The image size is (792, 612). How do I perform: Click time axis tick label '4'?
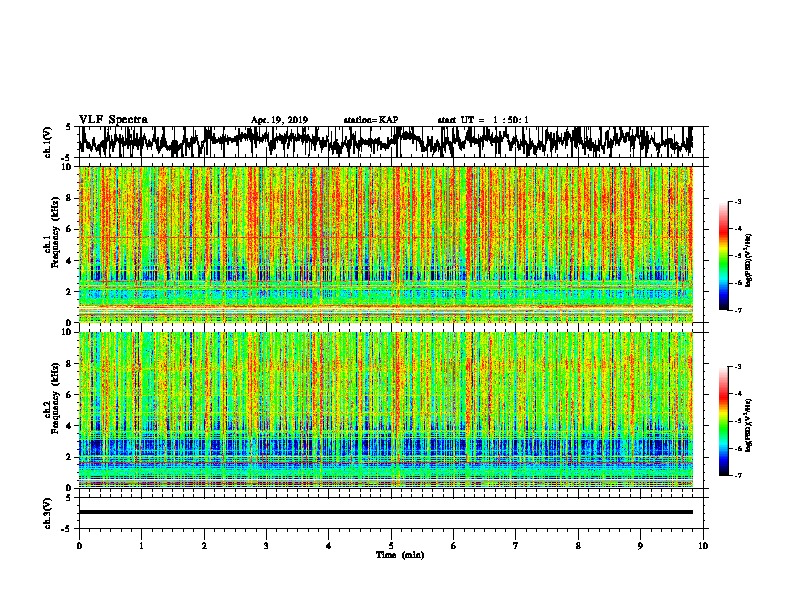tap(329, 546)
